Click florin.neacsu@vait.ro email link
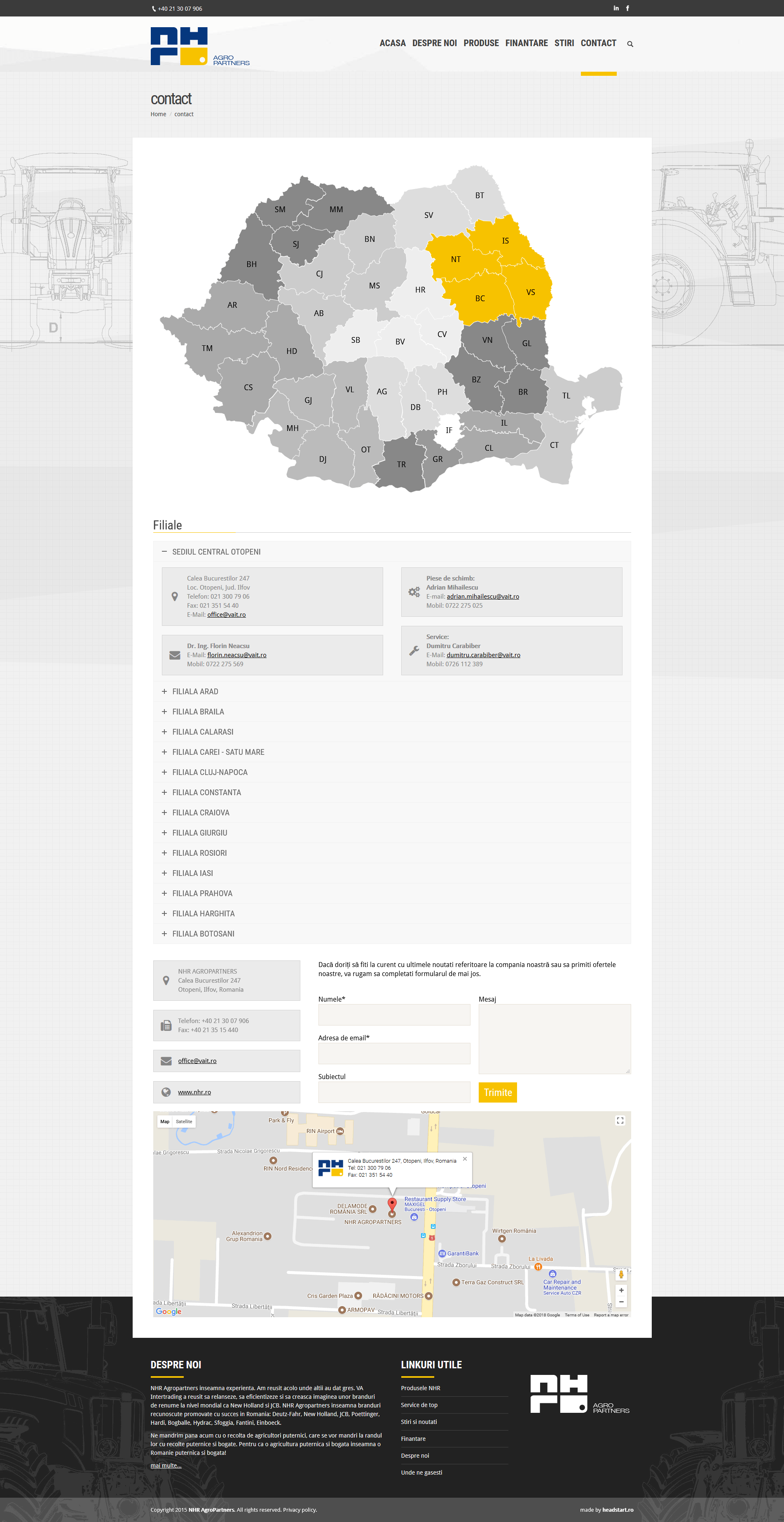The height and width of the screenshot is (1522, 784). click(x=236, y=655)
